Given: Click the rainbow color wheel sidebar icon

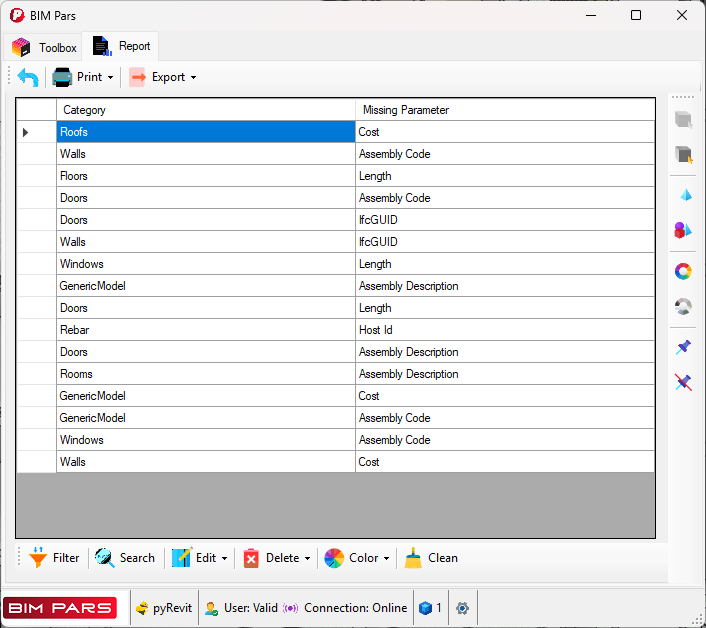Looking at the screenshot, I should (683, 271).
